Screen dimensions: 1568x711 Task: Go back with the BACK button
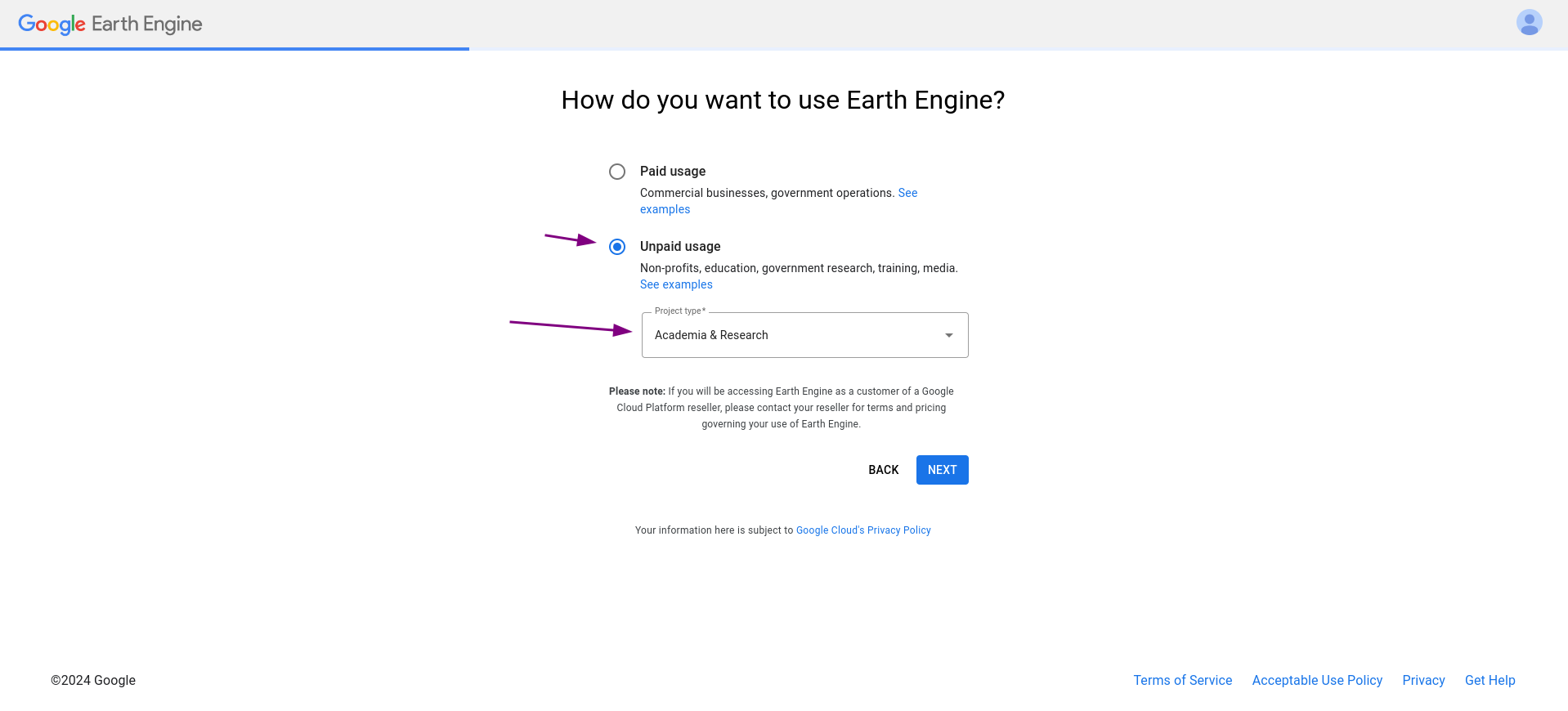883,470
